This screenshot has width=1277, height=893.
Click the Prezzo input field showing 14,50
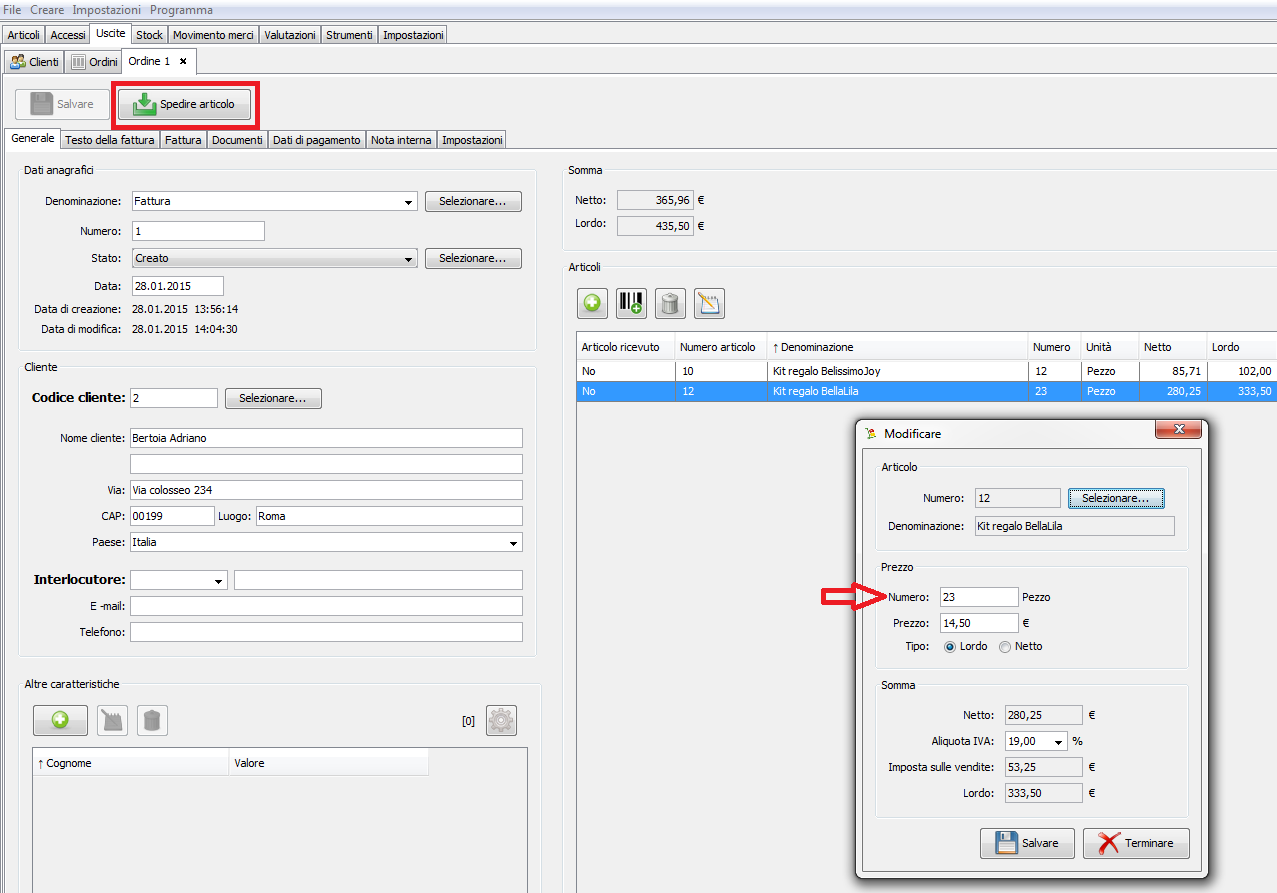pyautogui.click(x=978, y=623)
